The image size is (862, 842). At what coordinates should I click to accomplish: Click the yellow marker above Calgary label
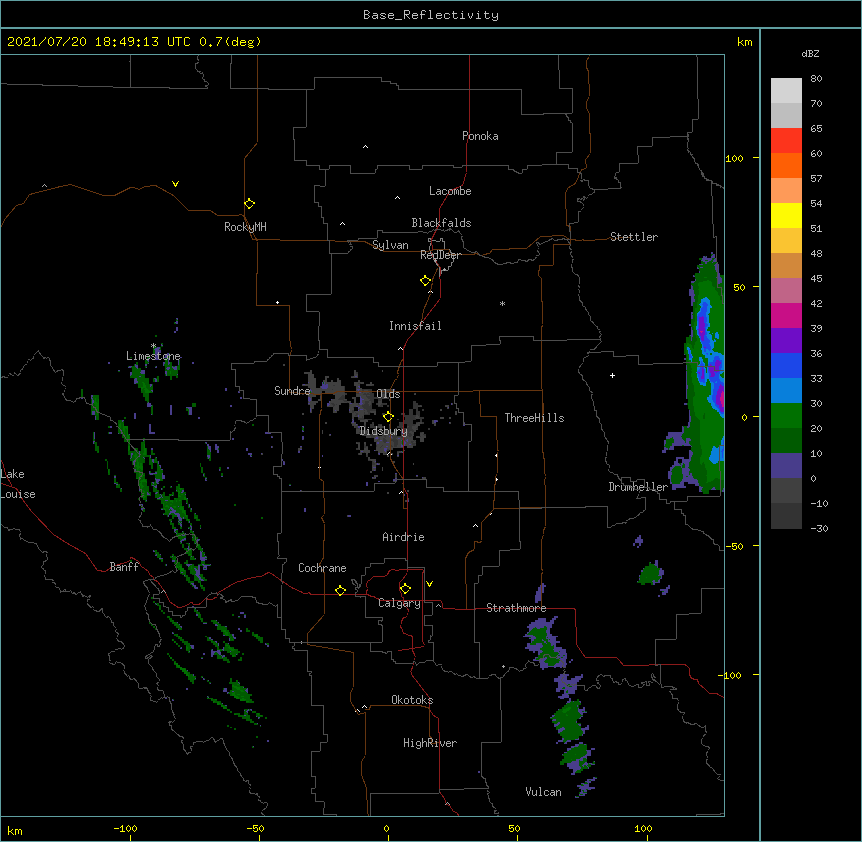(405, 589)
